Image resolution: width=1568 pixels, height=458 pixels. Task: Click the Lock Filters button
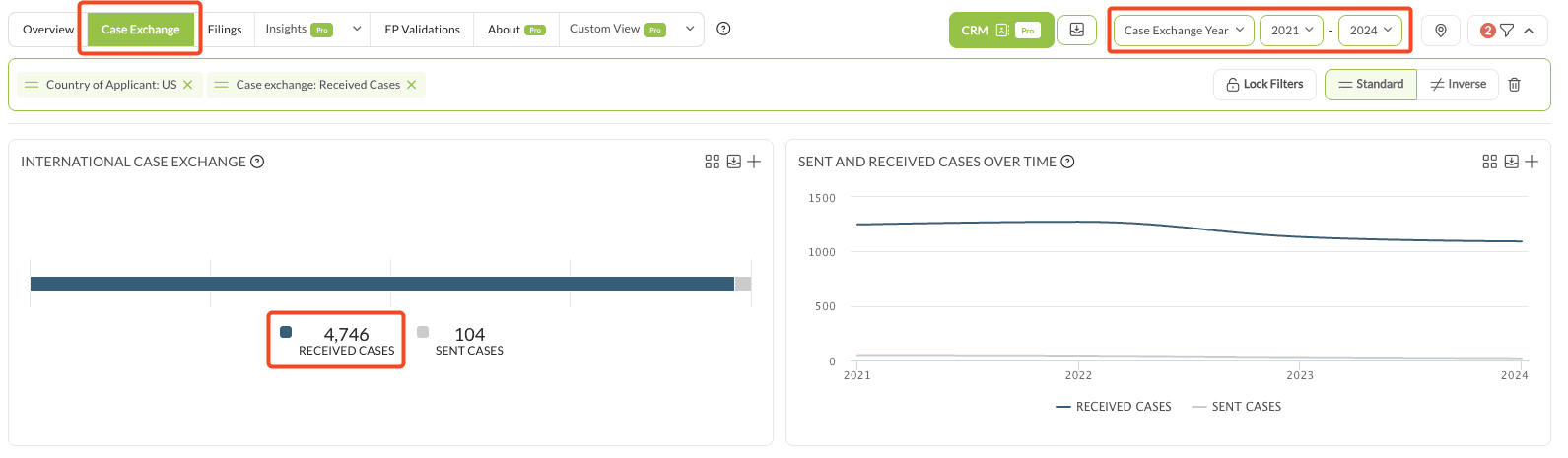pos(1264,85)
